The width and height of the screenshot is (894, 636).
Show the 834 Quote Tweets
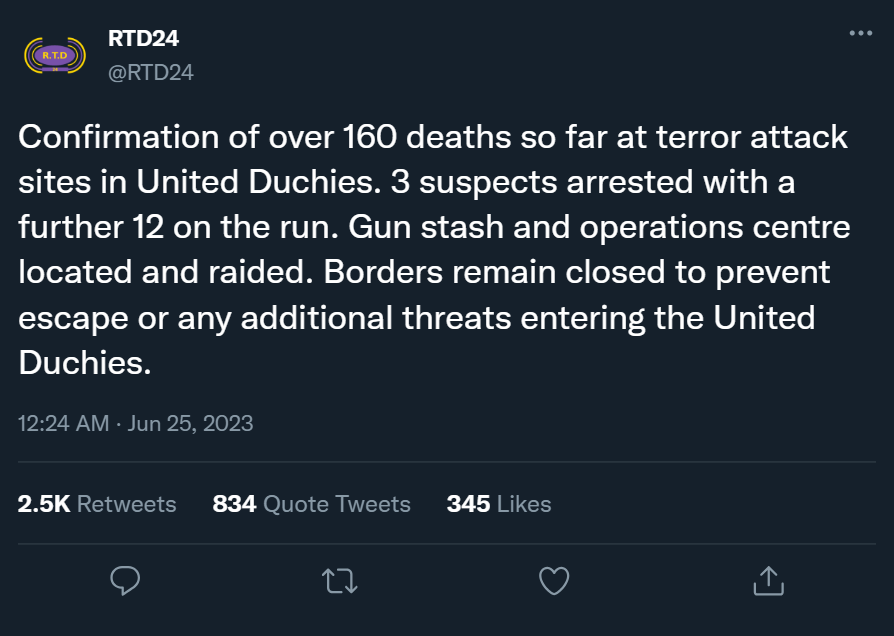tap(311, 504)
